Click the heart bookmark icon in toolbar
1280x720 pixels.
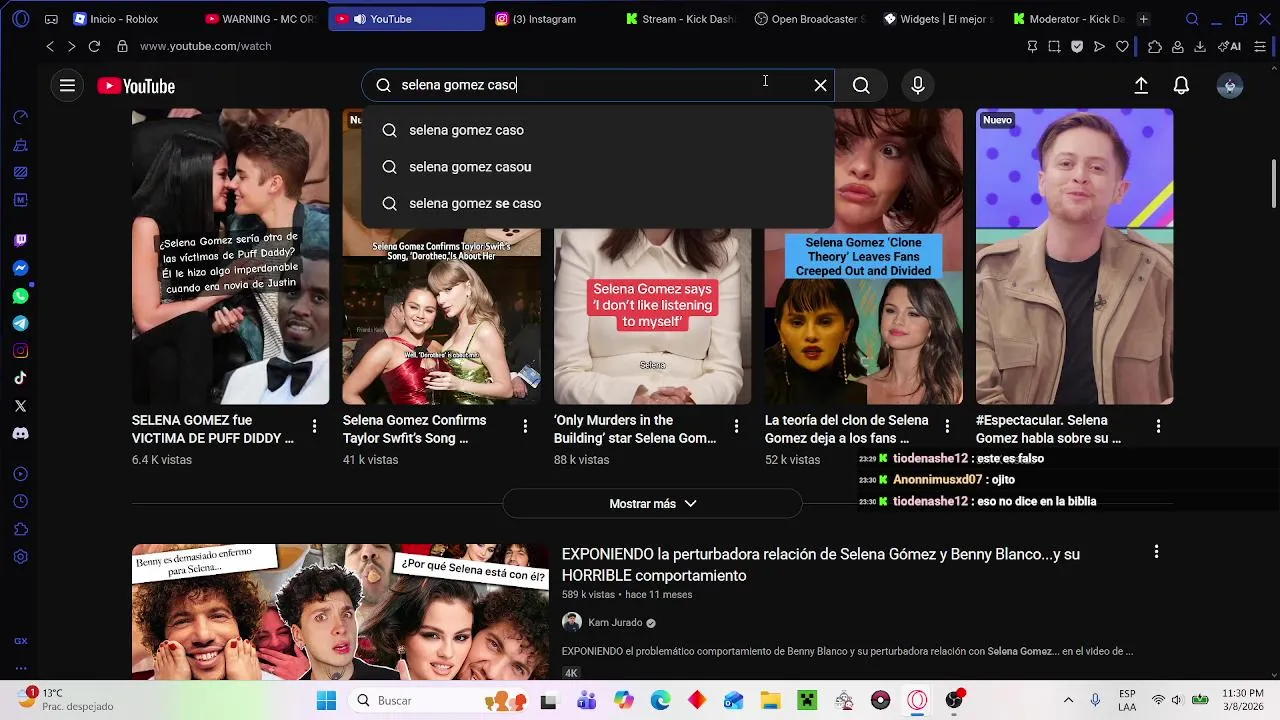click(1122, 46)
